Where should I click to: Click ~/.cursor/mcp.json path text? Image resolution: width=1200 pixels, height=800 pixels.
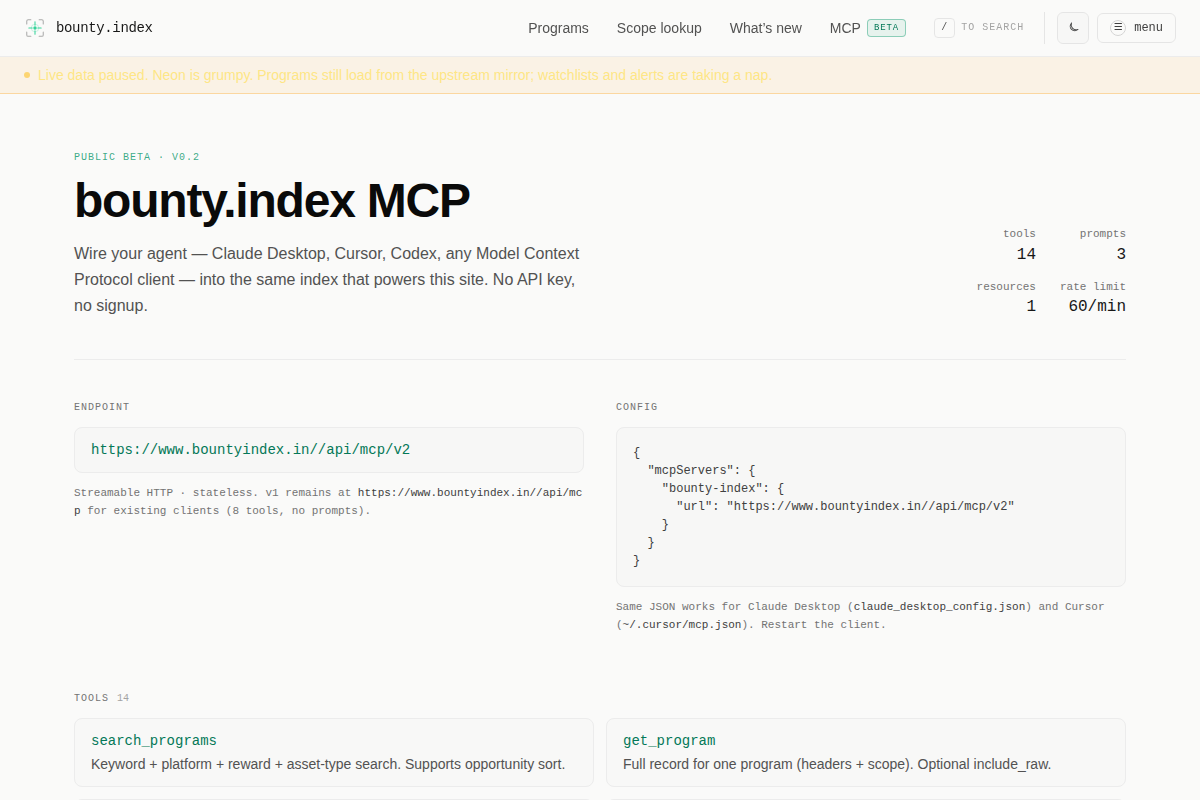683,625
